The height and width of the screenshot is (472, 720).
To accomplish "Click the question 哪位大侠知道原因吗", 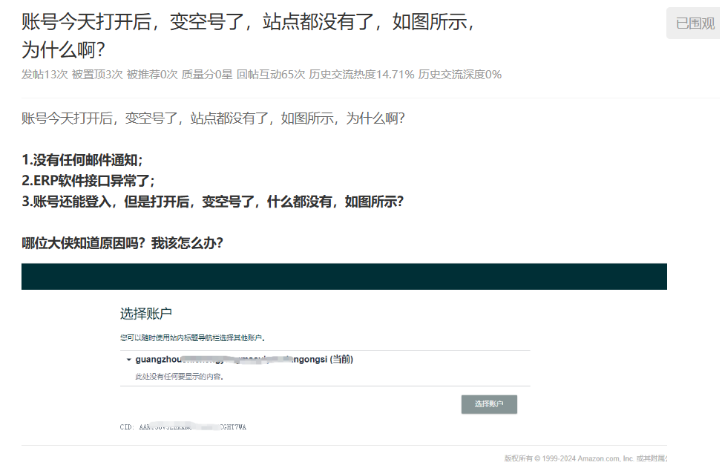I will point(122,243).
